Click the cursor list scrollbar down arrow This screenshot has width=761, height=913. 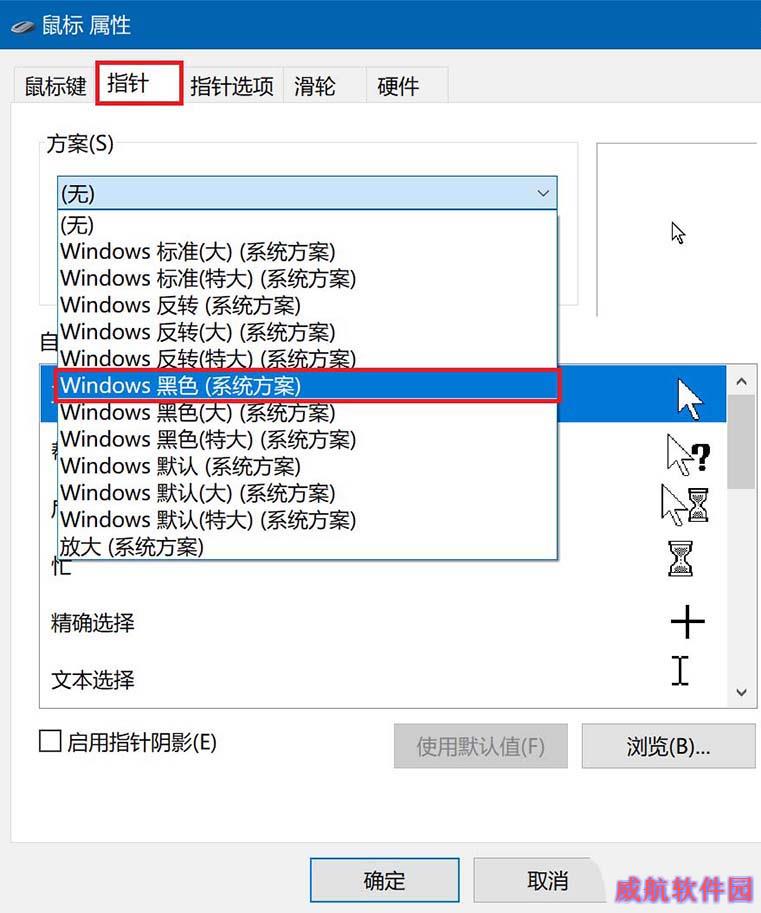741,692
